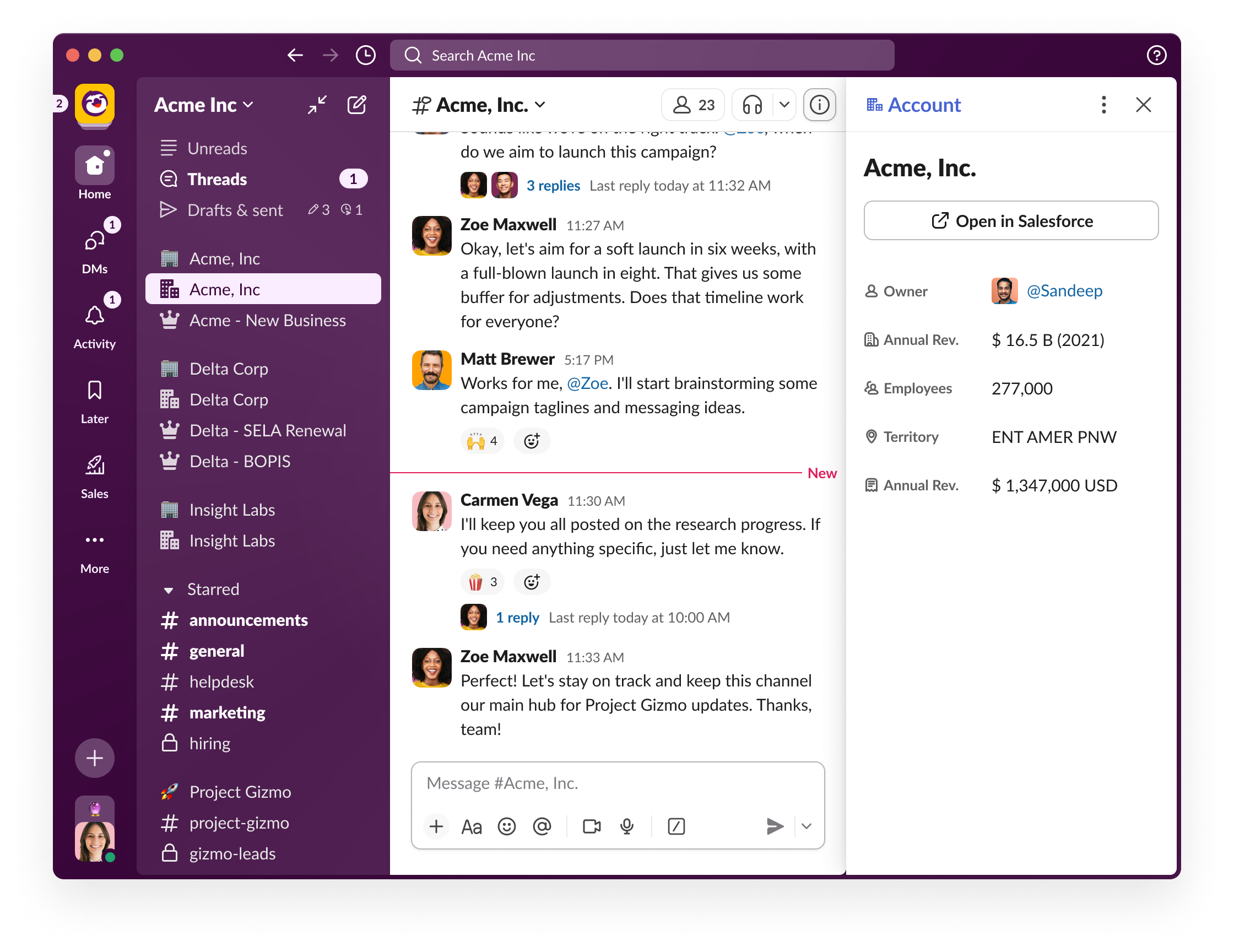Expand send options chevron
This screenshot has height=952, width=1234.
[x=807, y=826]
